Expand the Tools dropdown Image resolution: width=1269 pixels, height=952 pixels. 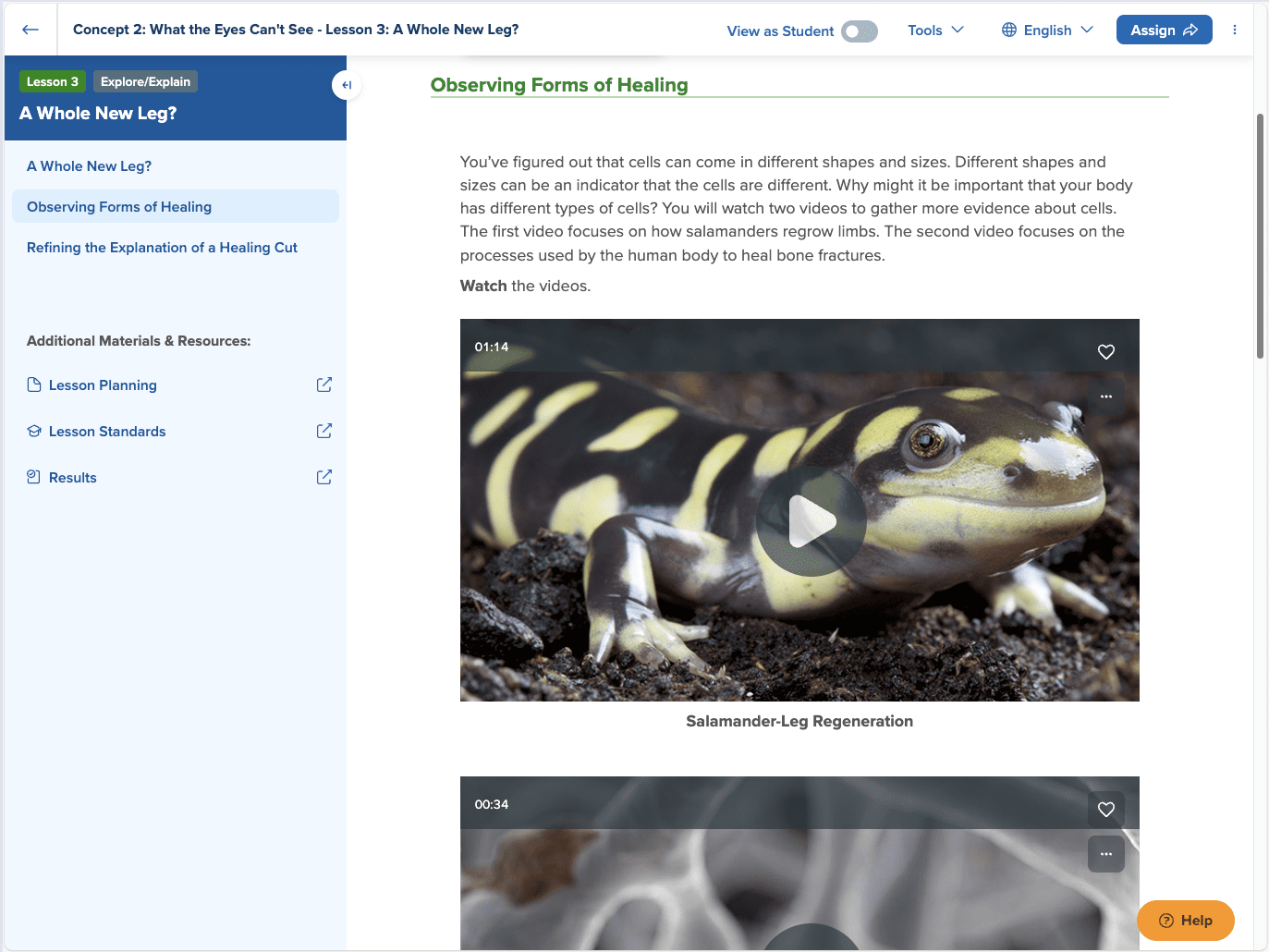[x=935, y=31]
